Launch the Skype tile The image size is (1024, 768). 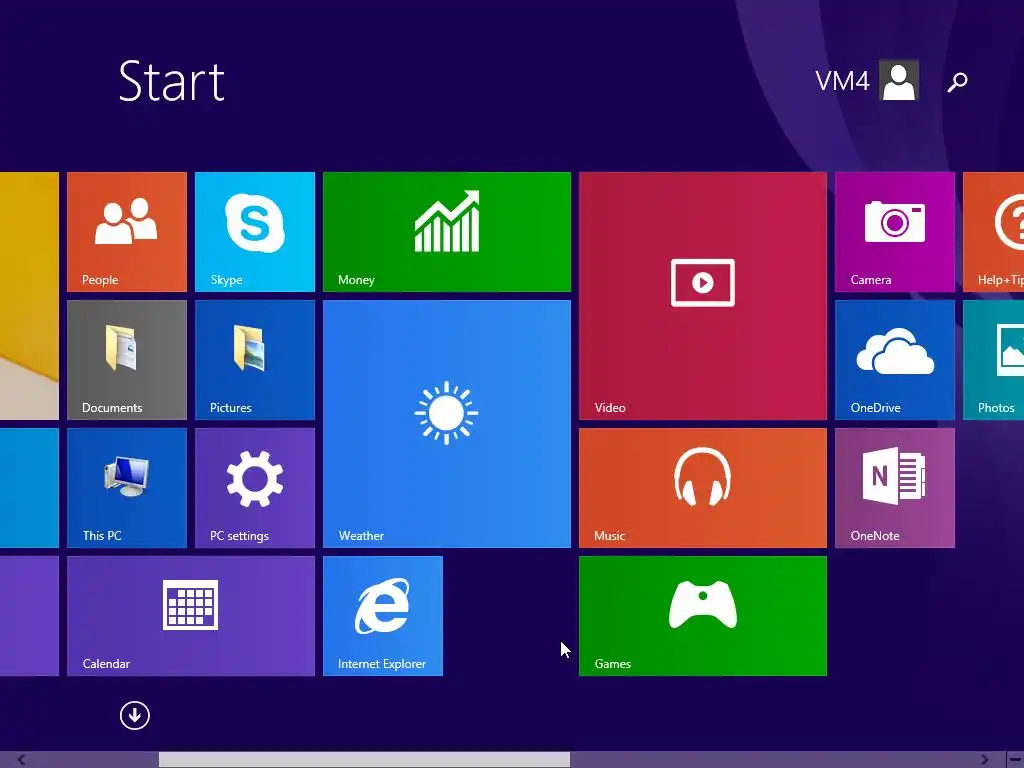tap(255, 232)
